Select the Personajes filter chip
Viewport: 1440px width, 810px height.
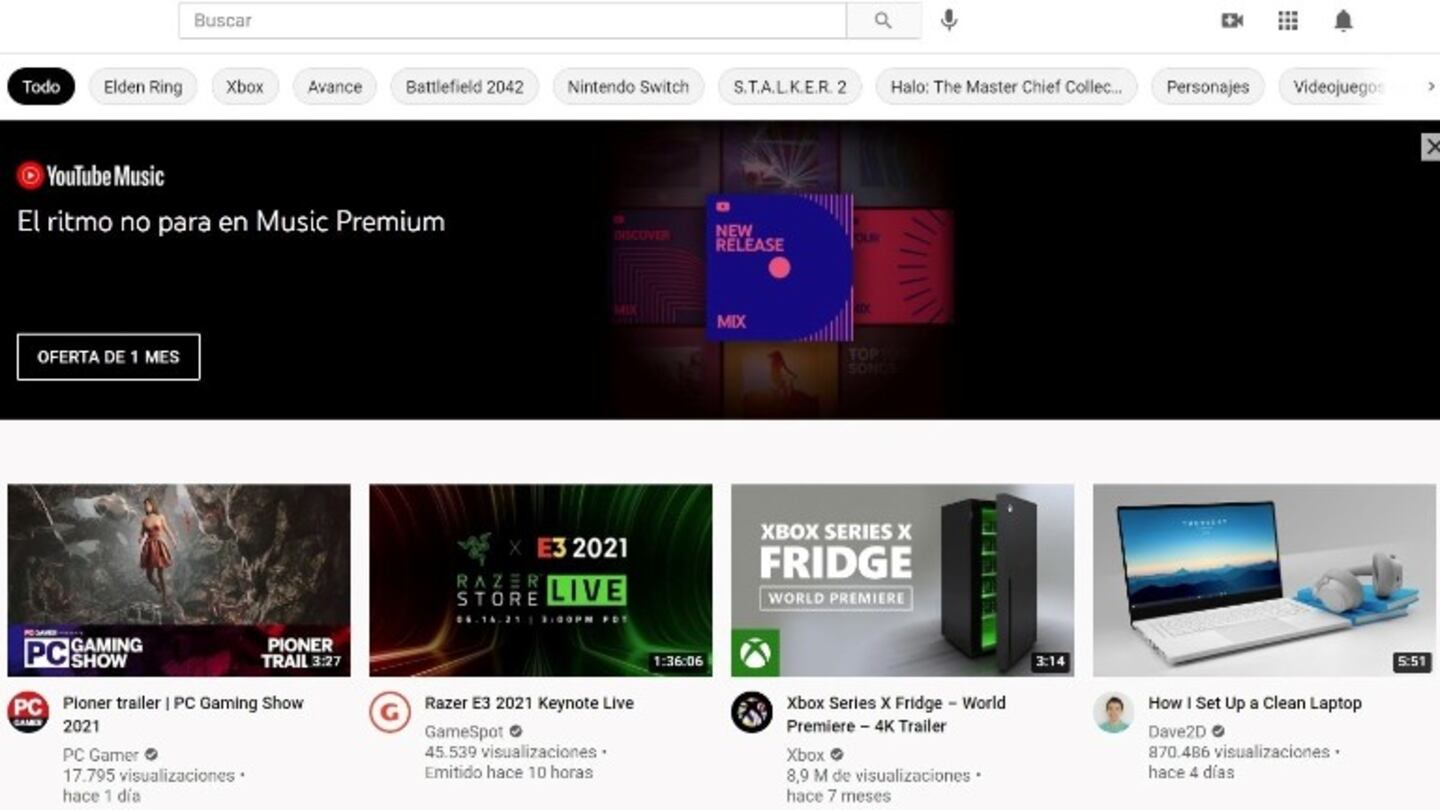click(x=1208, y=87)
